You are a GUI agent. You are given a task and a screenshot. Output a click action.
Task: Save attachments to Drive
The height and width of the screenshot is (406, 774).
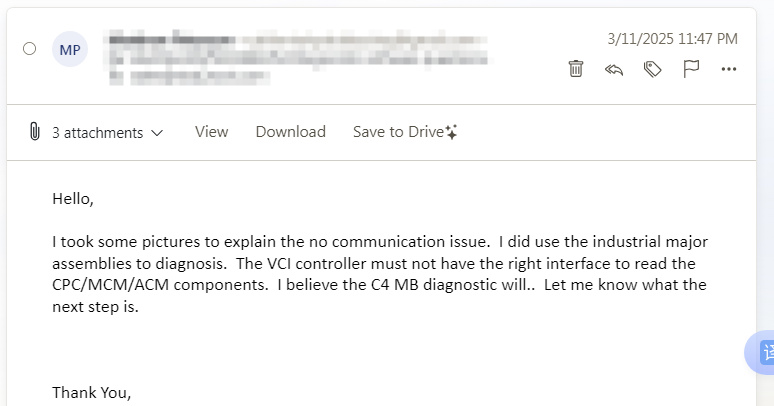pyautogui.click(x=398, y=132)
